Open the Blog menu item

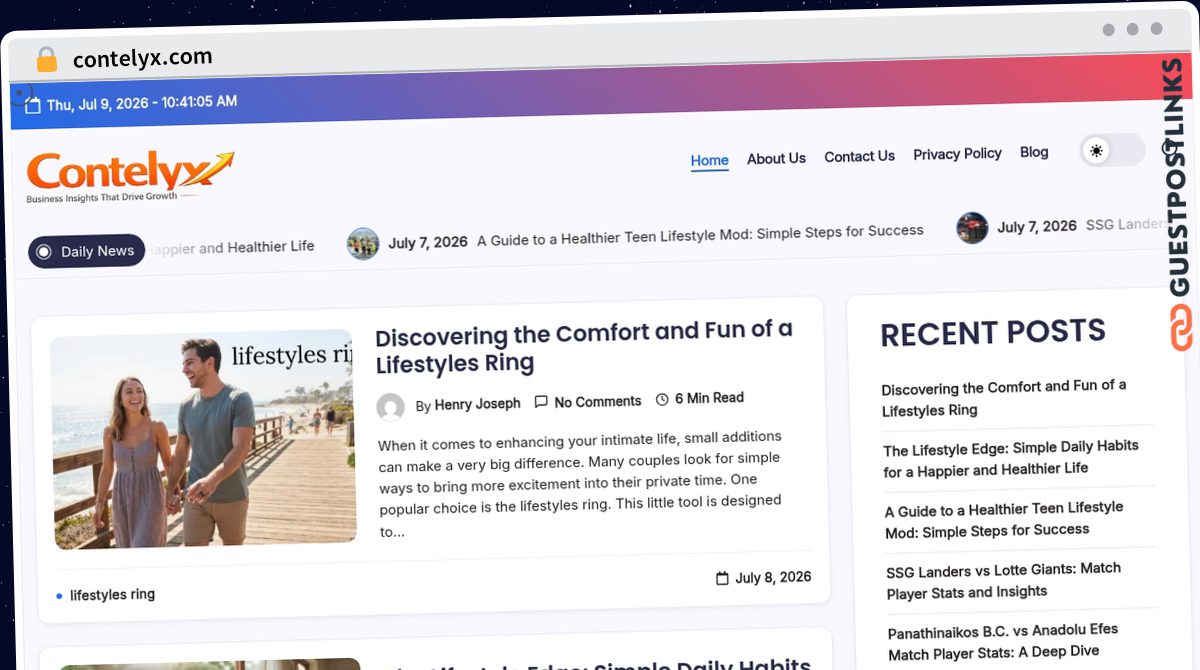(1034, 152)
